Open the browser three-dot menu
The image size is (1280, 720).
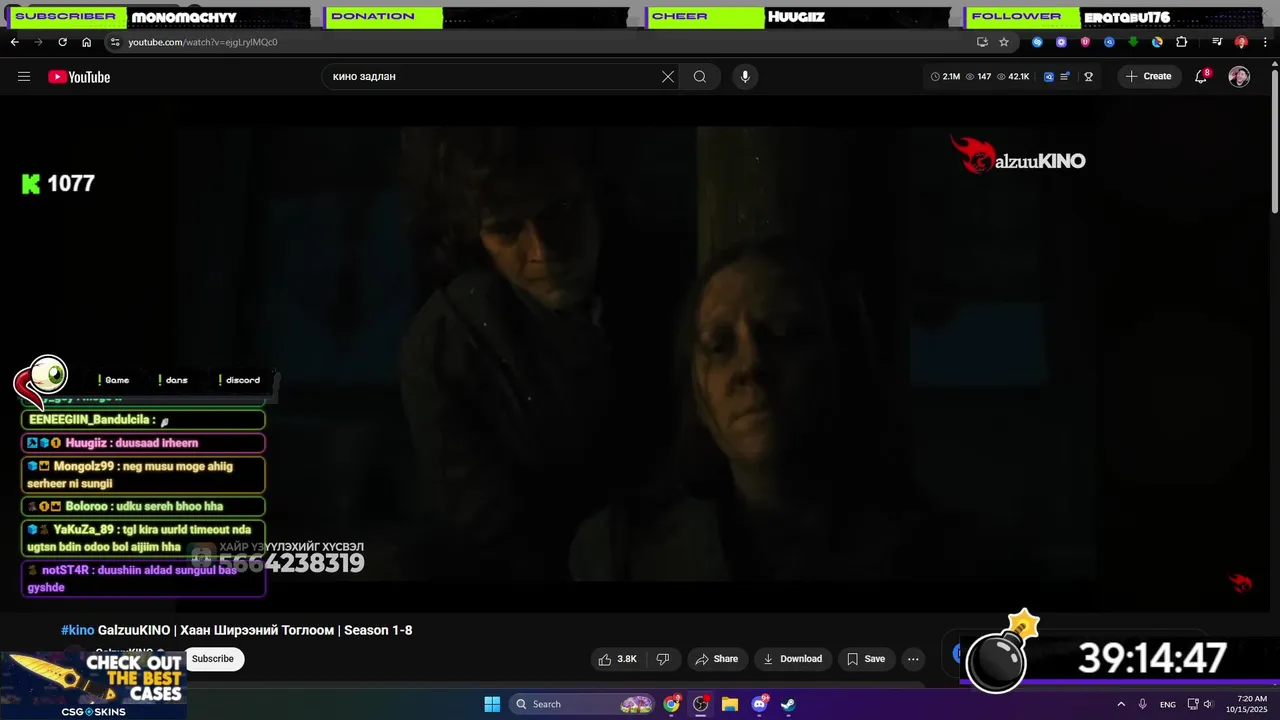(1265, 42)
